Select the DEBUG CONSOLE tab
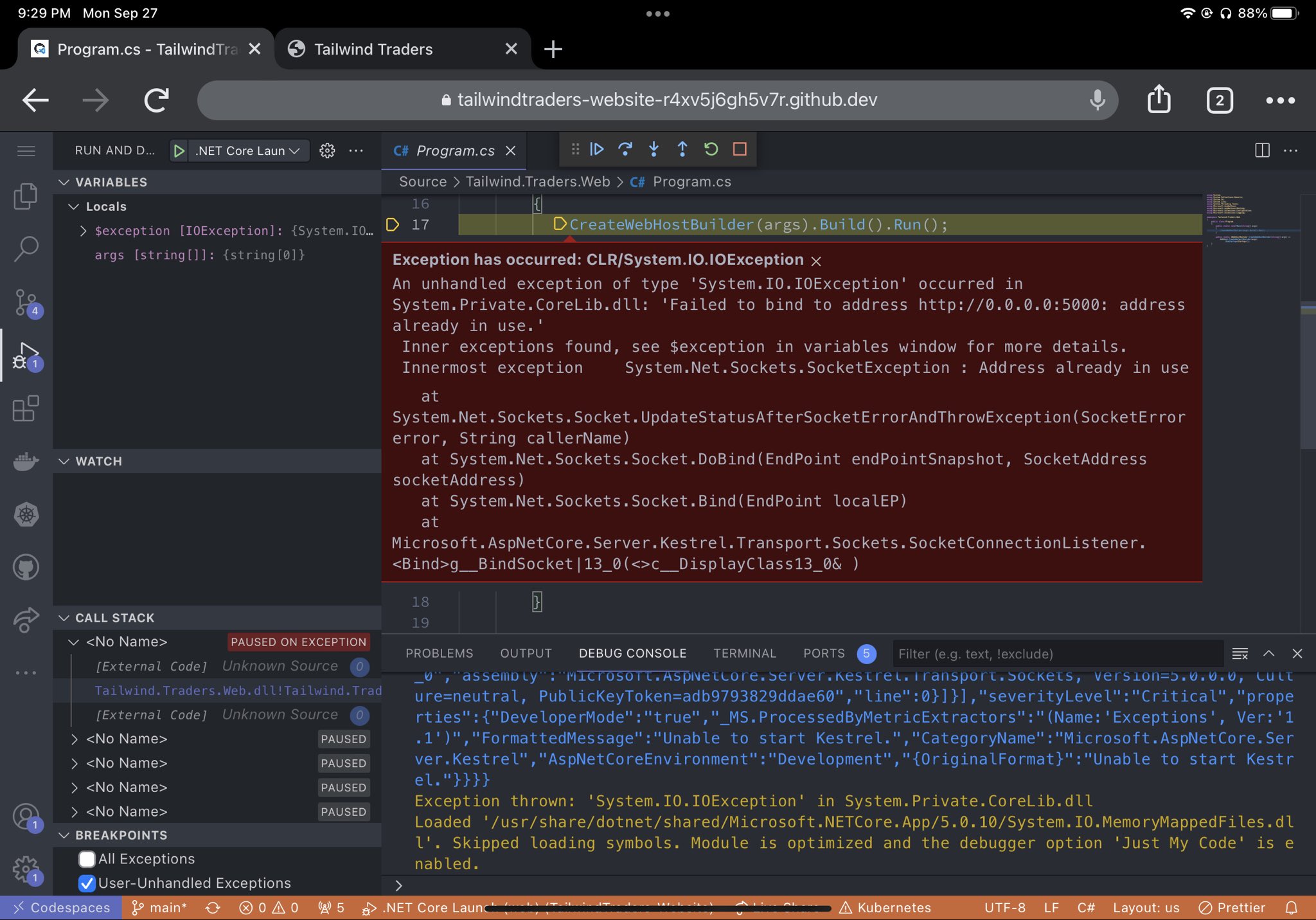 pos(632,653)
